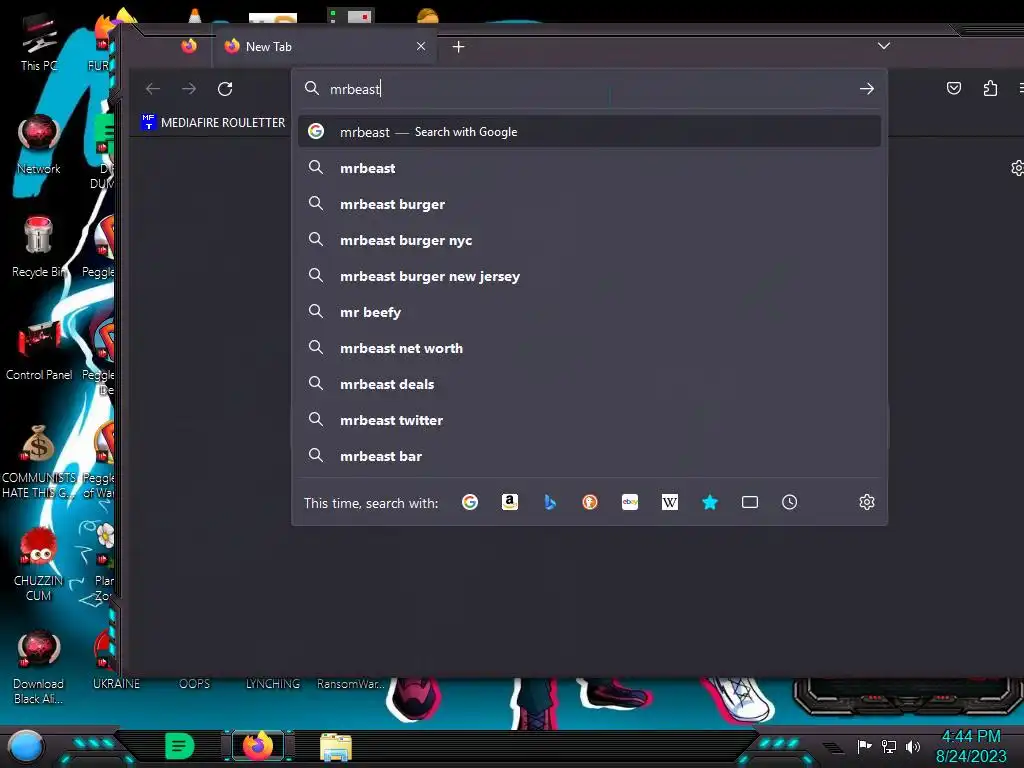Viewport: 1024px width, 768px height.
Task: Open search settings gear in dropdown
Action: (x=867, y=502)
